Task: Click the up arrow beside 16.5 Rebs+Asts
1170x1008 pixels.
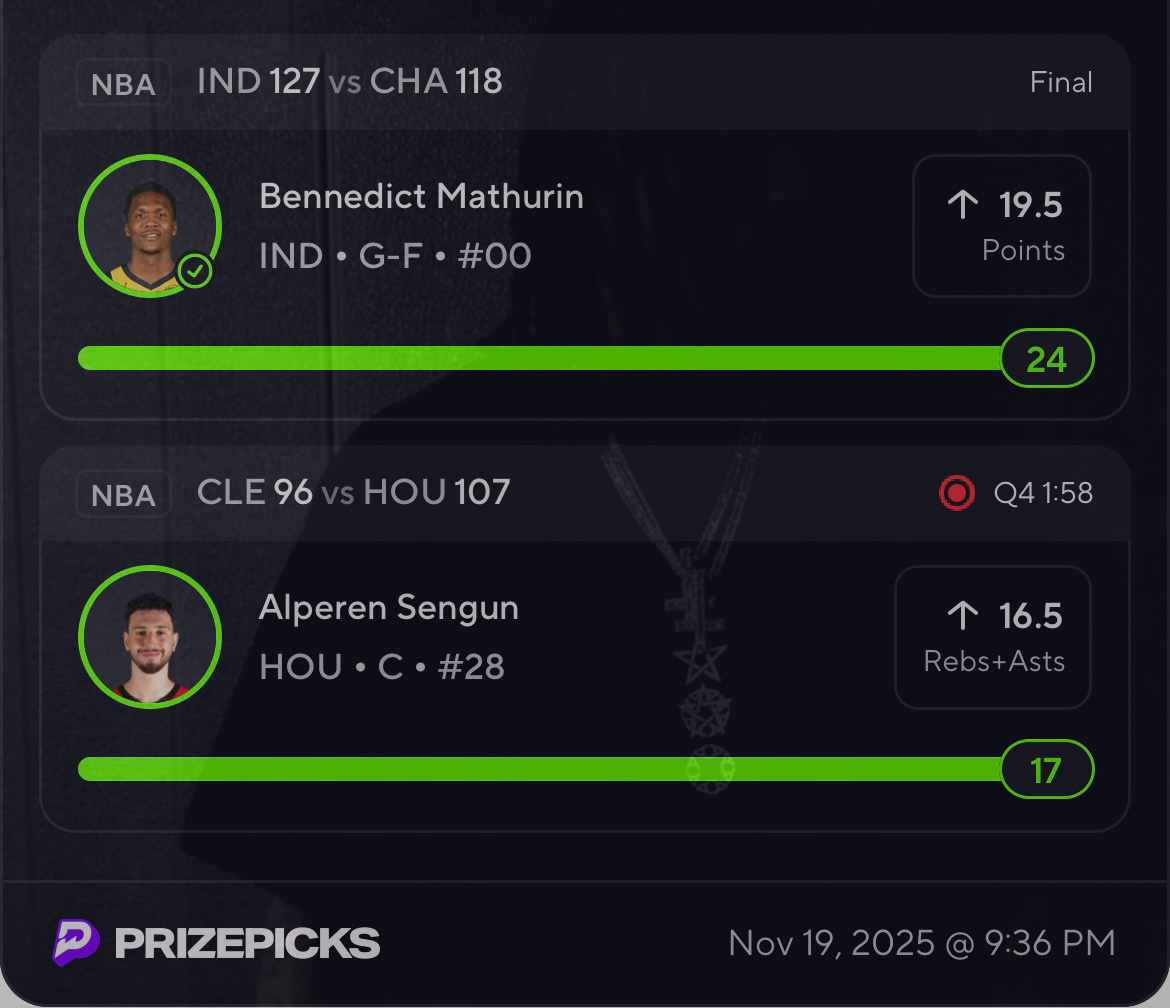Action: coord(962,616)
